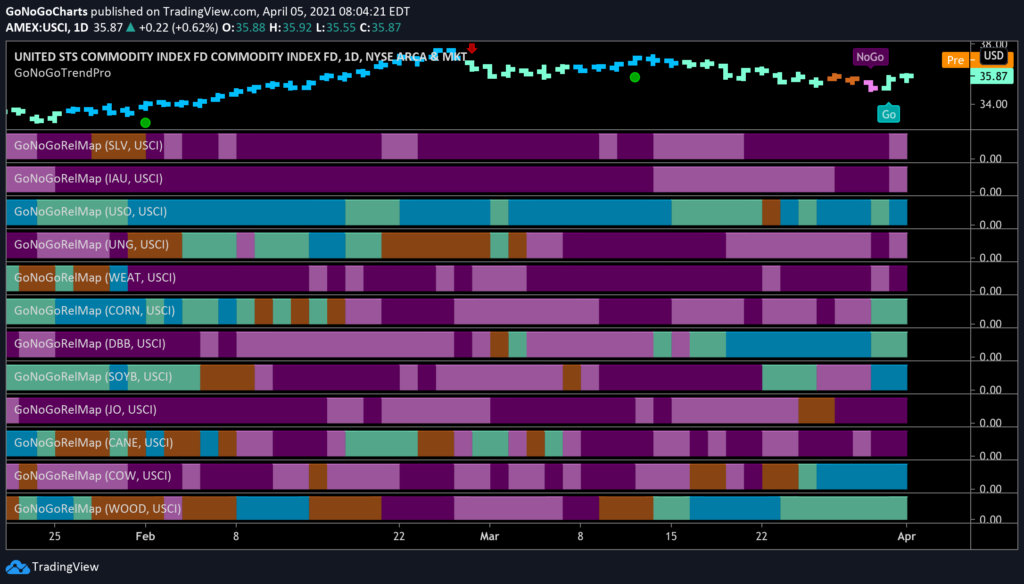Click the AMEX:USCI, 1D symbol text

coord(46,27)
